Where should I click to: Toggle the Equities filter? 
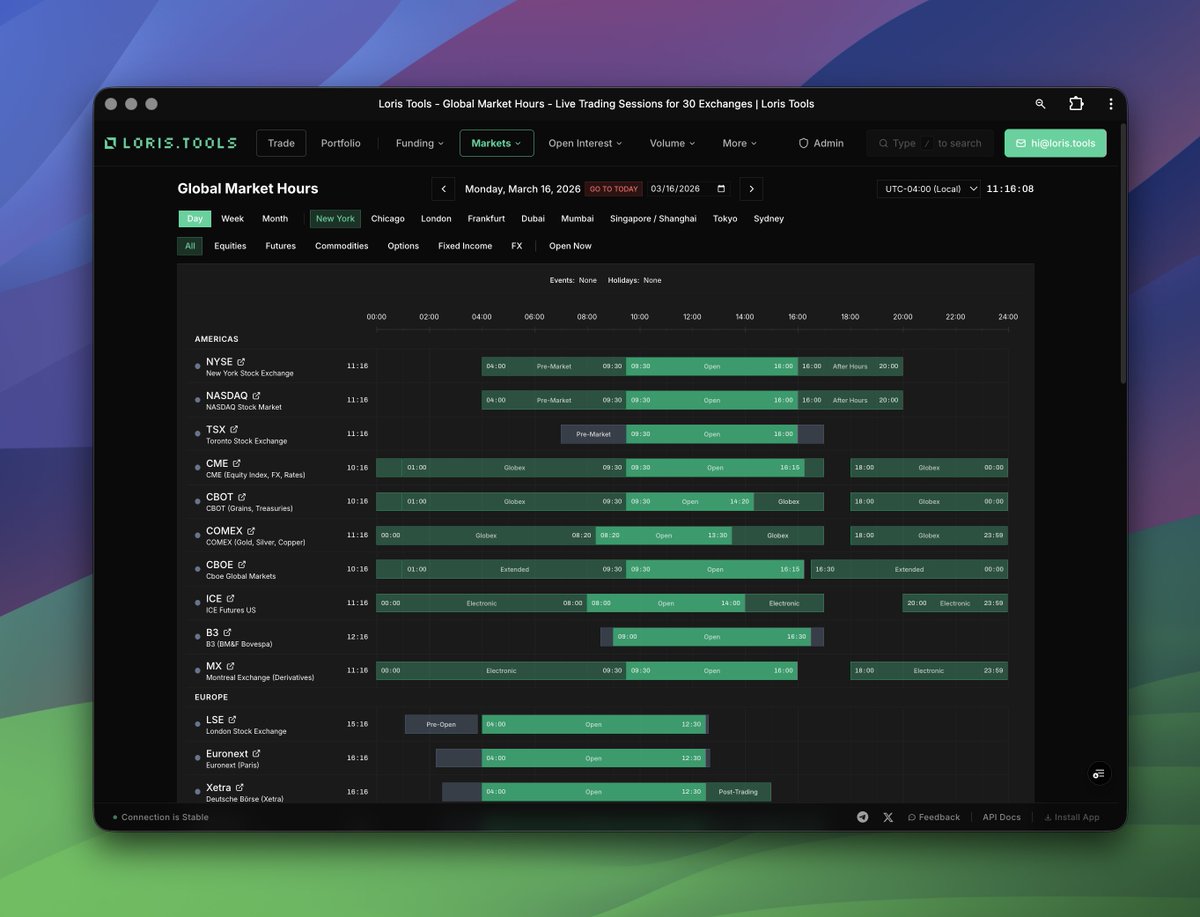point(230,246)
